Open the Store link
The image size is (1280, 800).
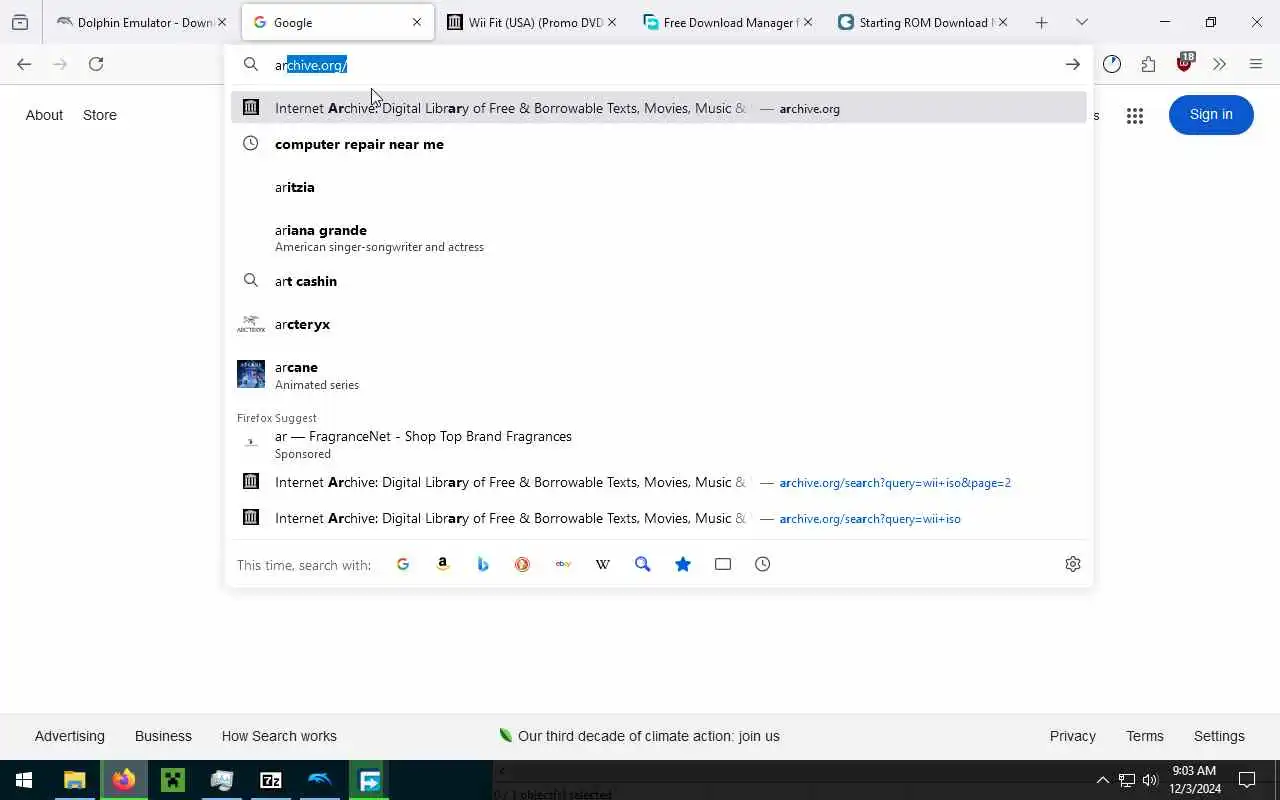pyautogui.click(x=100, y=115)
